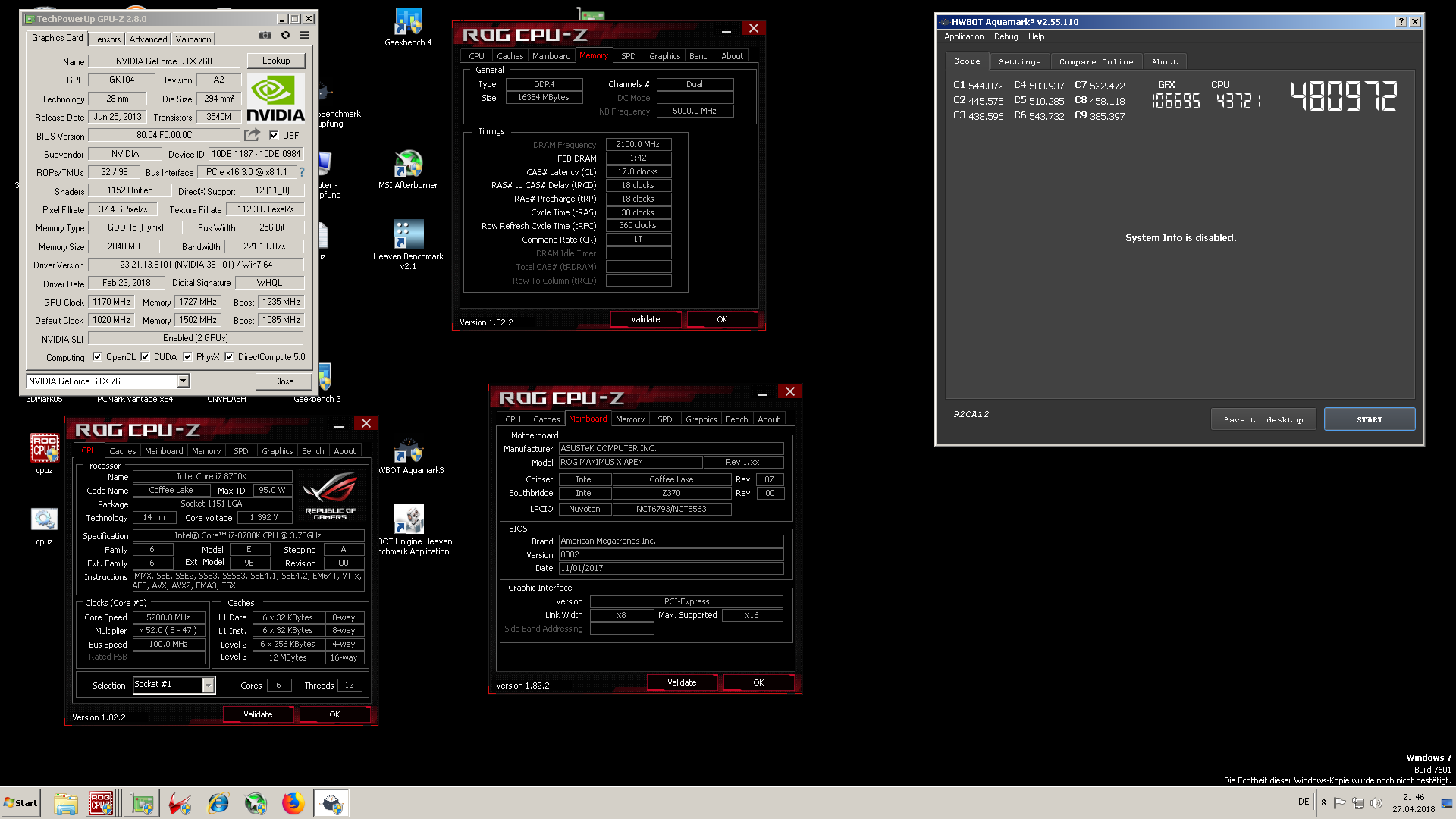This screenshot has height=819, width=1456.
Task: Open the Heaven Benchmark v2.1 desktop icon
Action: point(408,245)
